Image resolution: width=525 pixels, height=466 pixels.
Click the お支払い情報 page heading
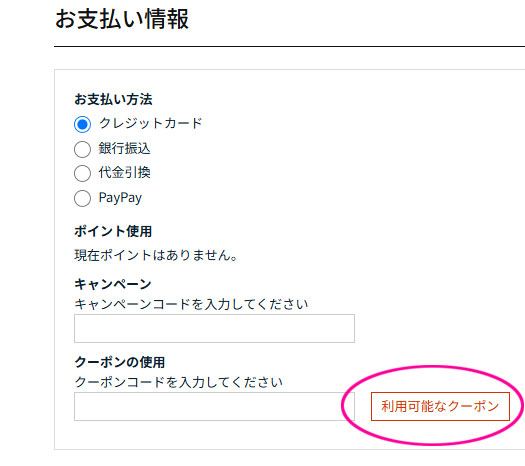[122, 19]
